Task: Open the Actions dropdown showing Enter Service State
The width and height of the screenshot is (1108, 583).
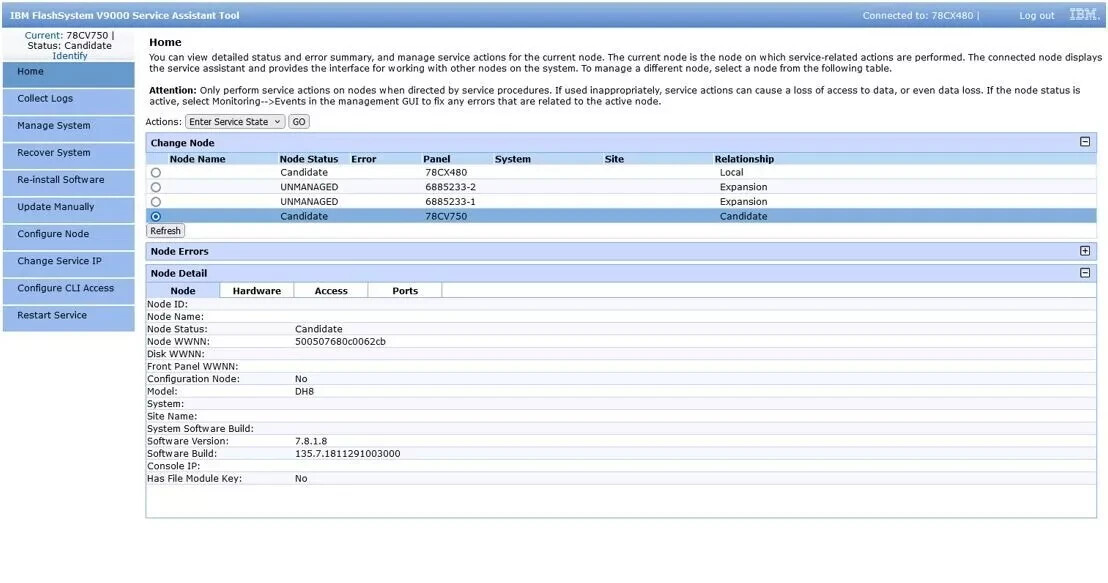Action: point(235,122)
